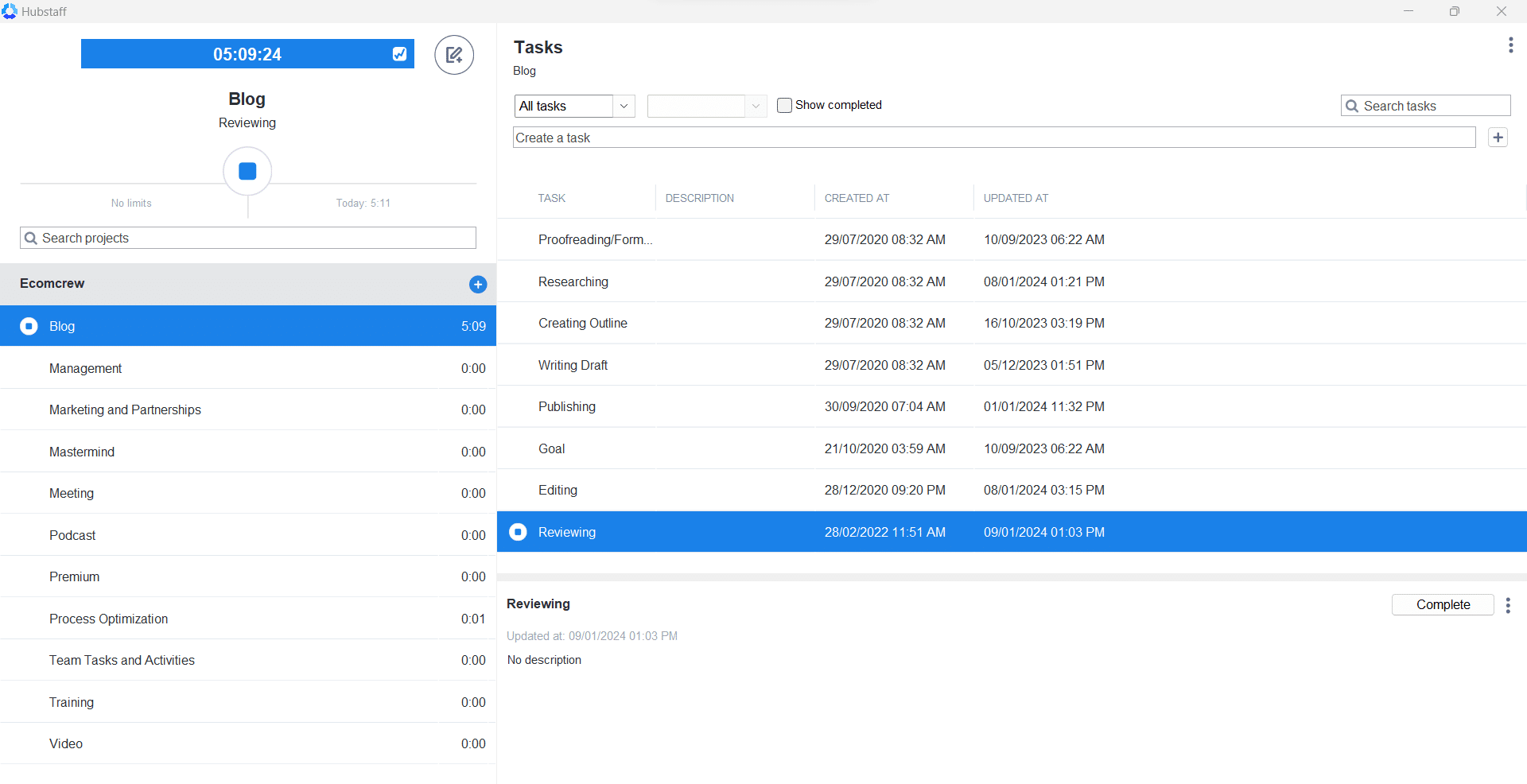Open three-dot menu beside Complete button
The width and height of the screenshot is (1527, 784).
coord(1508,605)
